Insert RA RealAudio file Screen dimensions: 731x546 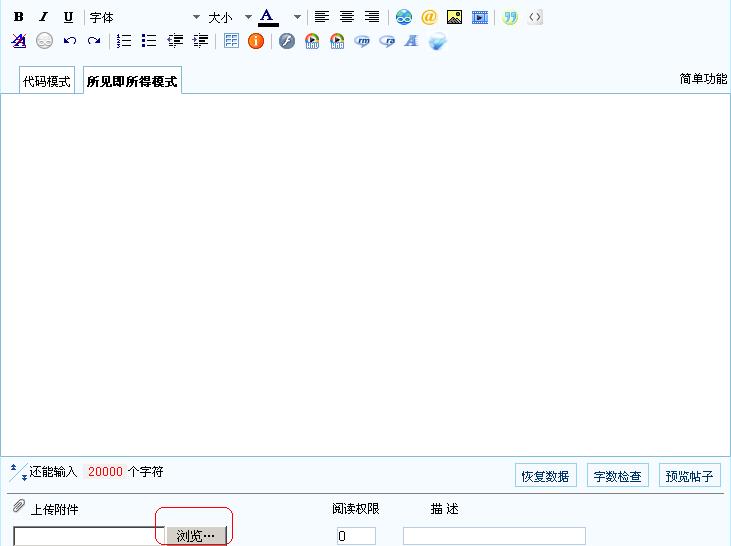(x=387, y=41)
